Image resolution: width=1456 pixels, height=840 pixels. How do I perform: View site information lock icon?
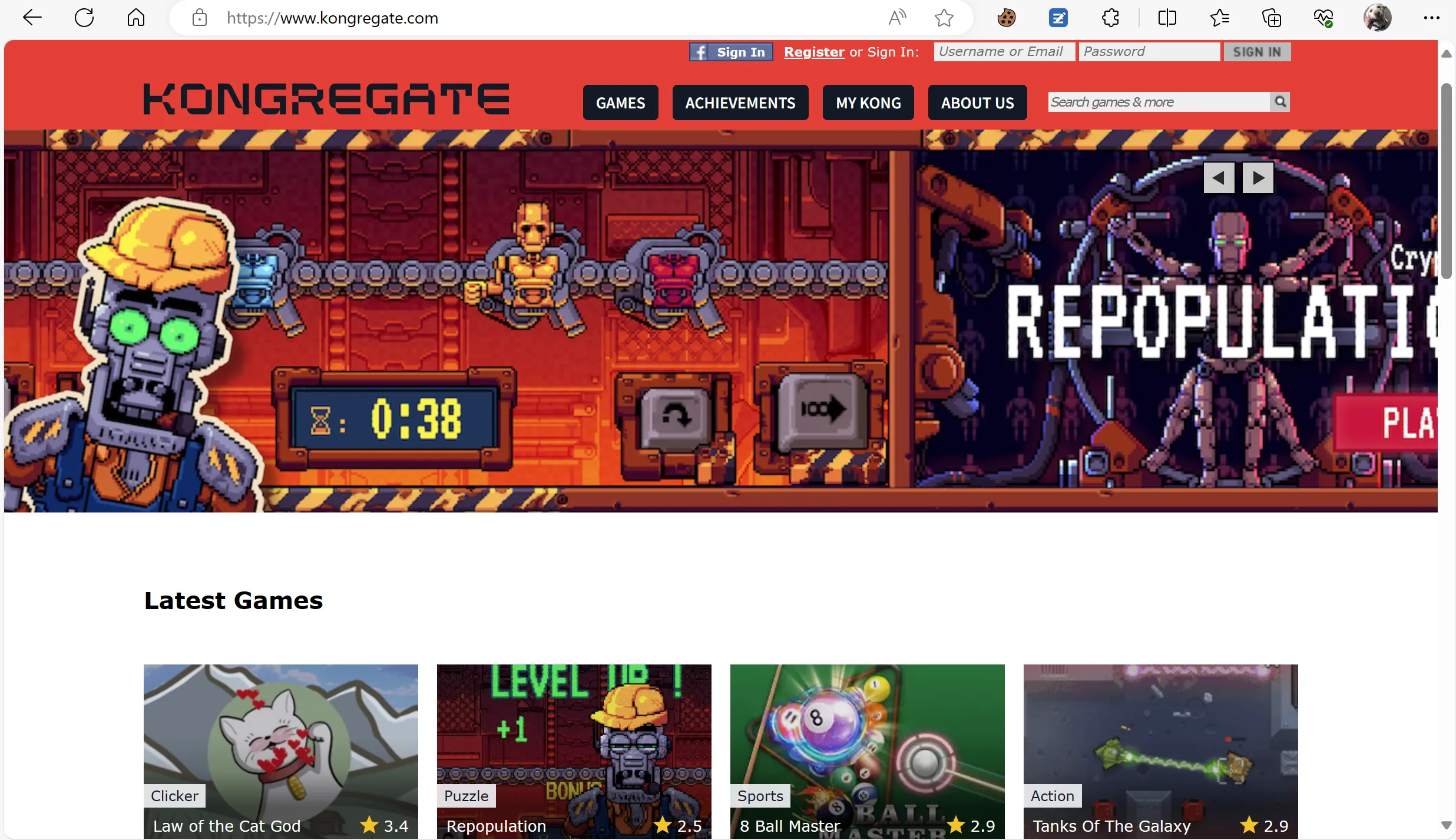tap(200, 18)
